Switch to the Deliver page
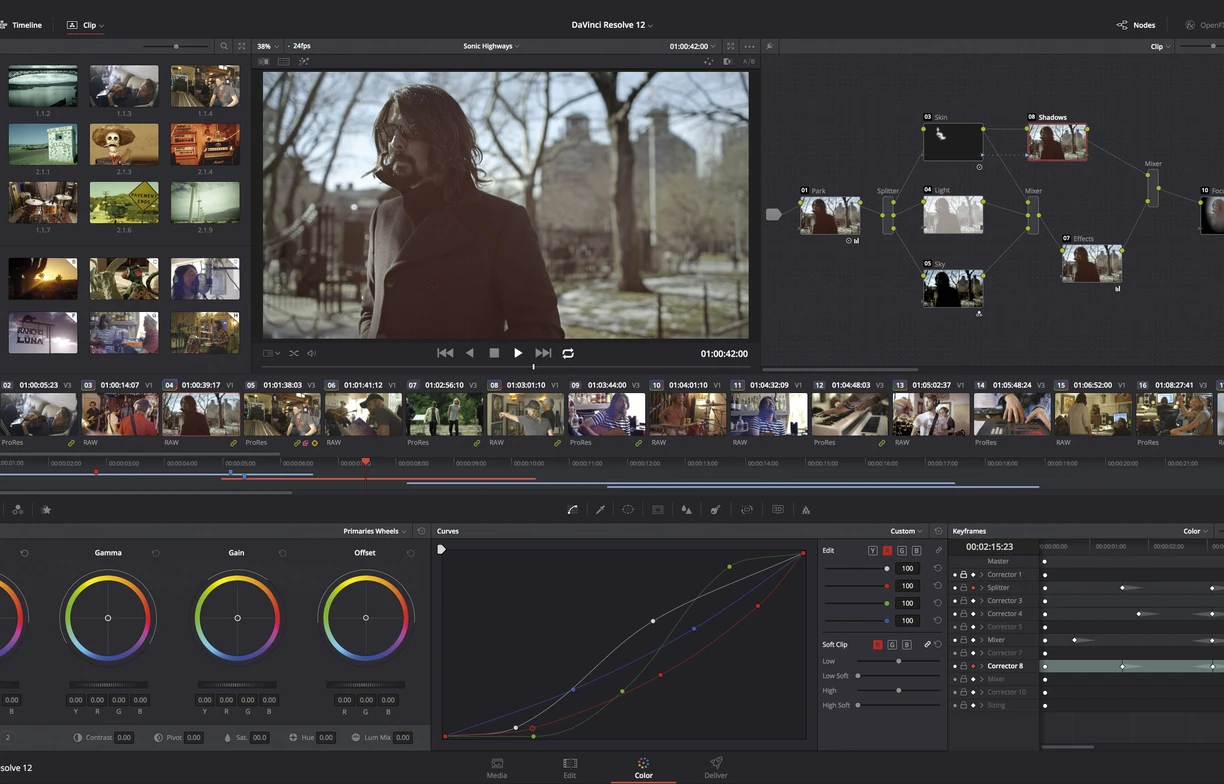Image resolution: width=1224 pixels, height=784 pixels. 715,766
